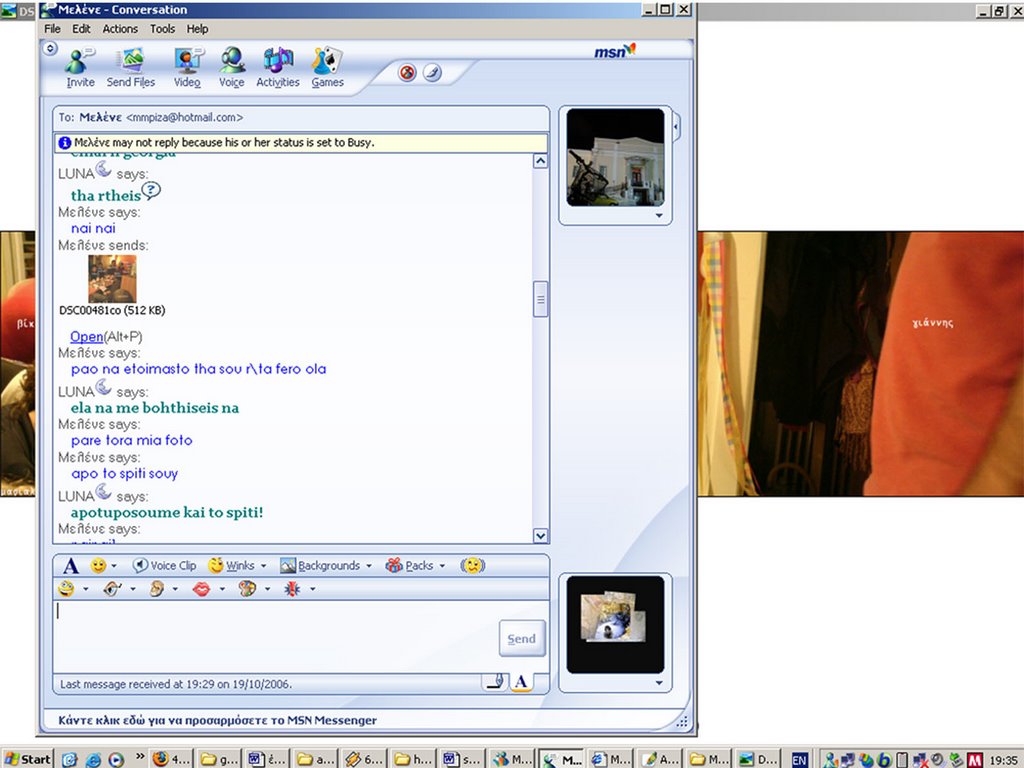Toggle the toolbar collapse button near Invite
The height and width of the screenshot is (768, 1024).
50,48
